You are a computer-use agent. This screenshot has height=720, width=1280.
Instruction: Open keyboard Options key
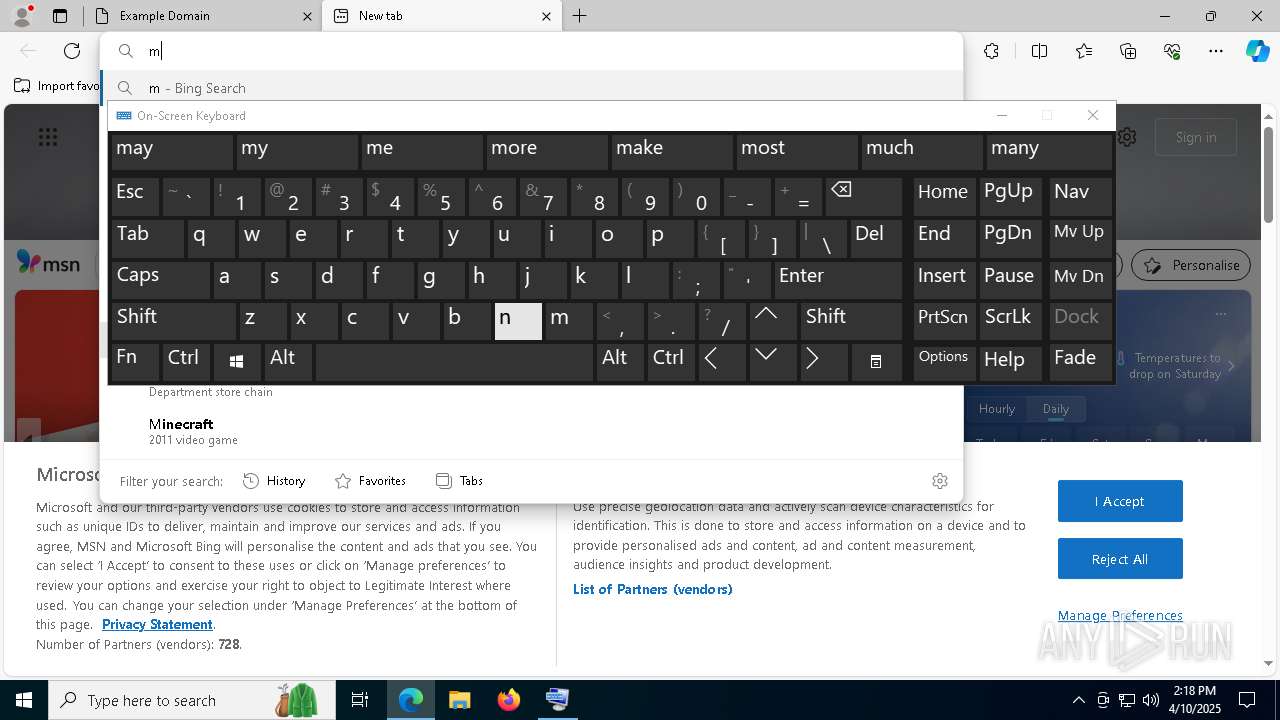point(943,361)
